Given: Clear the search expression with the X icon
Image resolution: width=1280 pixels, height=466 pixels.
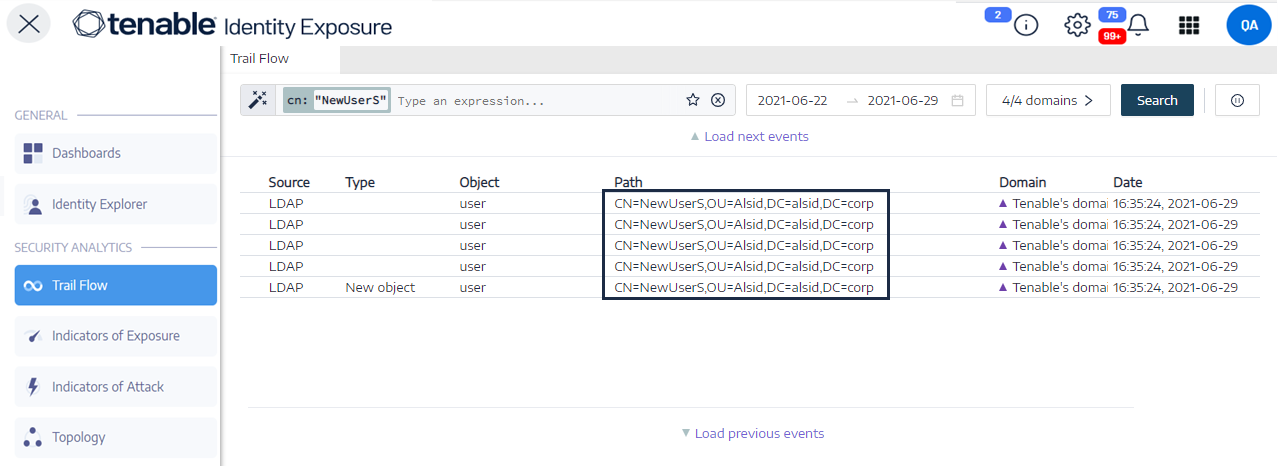Looking at the screenshot, I should pyautogui.click(x=718, y=100).
